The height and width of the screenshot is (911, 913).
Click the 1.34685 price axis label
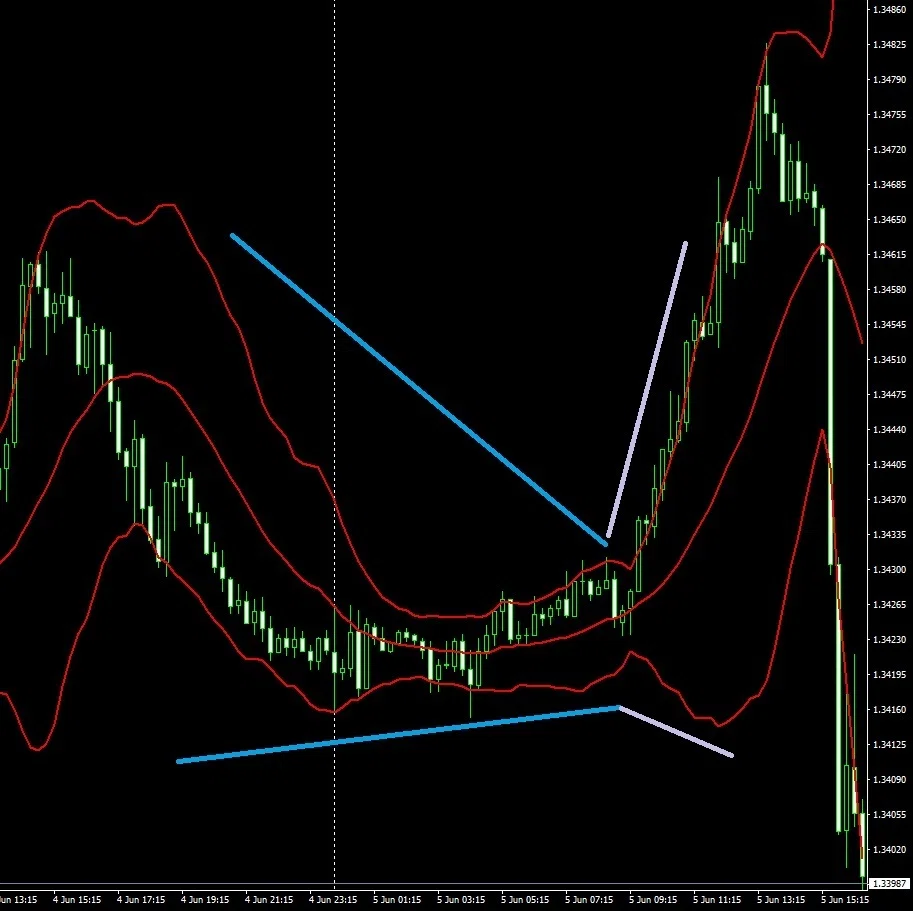point(889,185)
